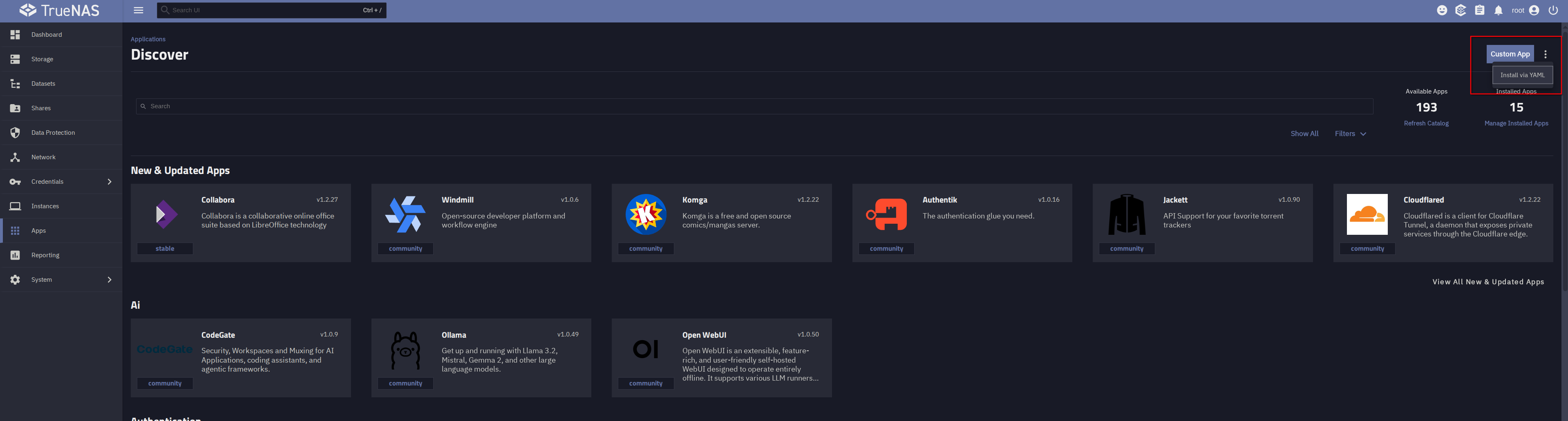Click the Shares sidebar icon
This screenshot has height=421, width=1568.
coord(15,108)
